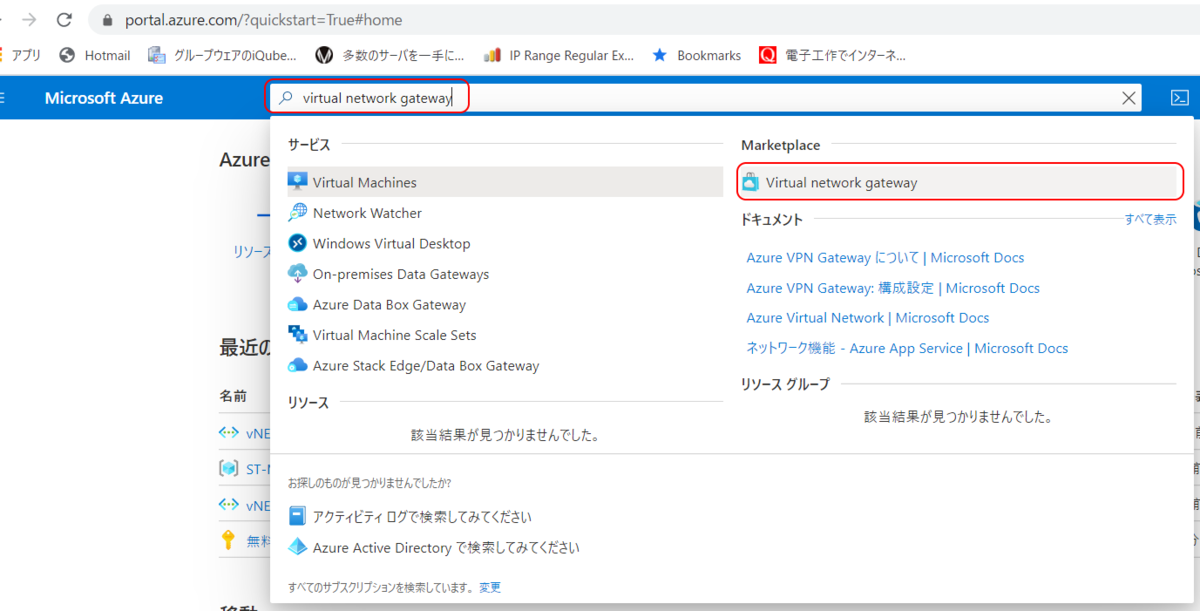
Task: Click the Windows Virtual Desktop icon
Action: [x=298, y=243]
